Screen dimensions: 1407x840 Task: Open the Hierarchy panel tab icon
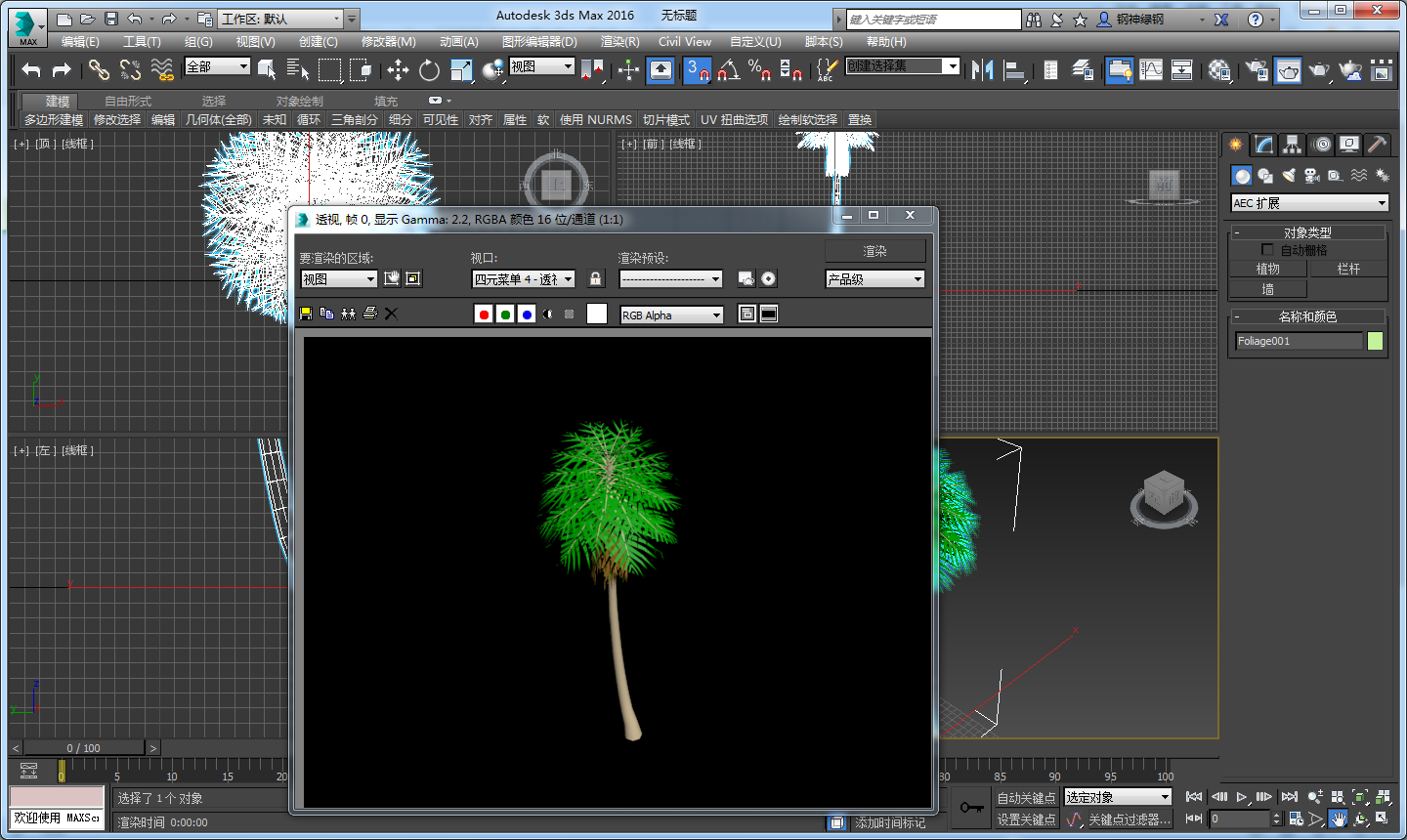tap(1293, 145)
